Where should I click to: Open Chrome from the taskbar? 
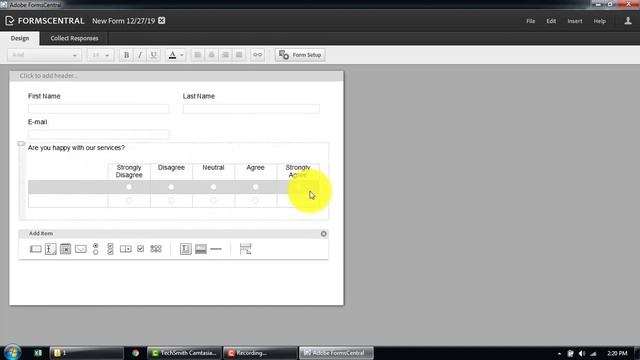[136, 353]
